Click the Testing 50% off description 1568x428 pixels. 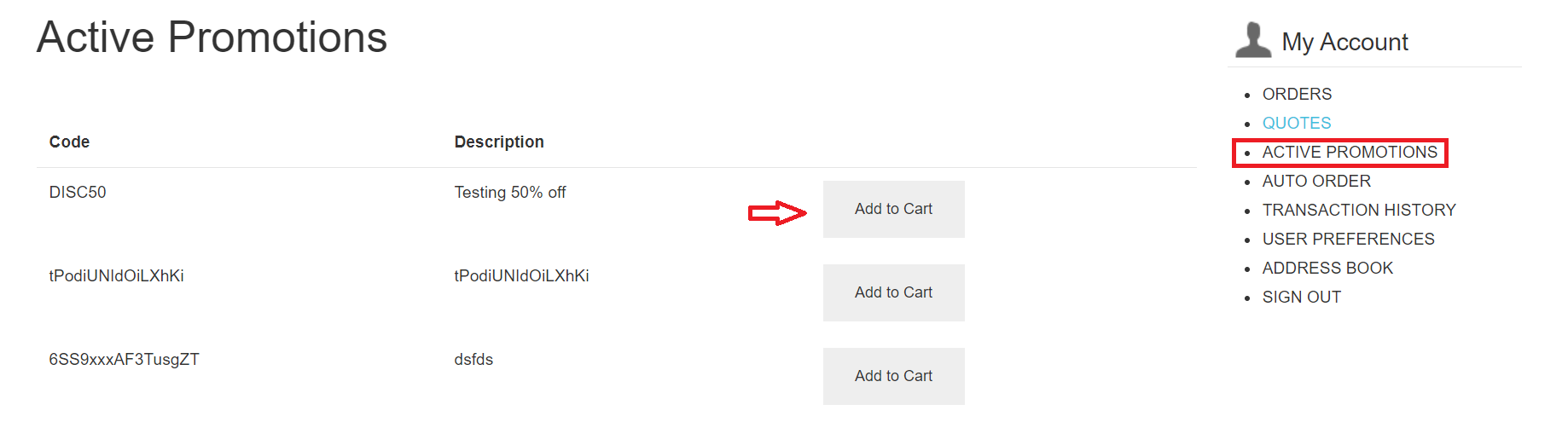click(510, 192)
